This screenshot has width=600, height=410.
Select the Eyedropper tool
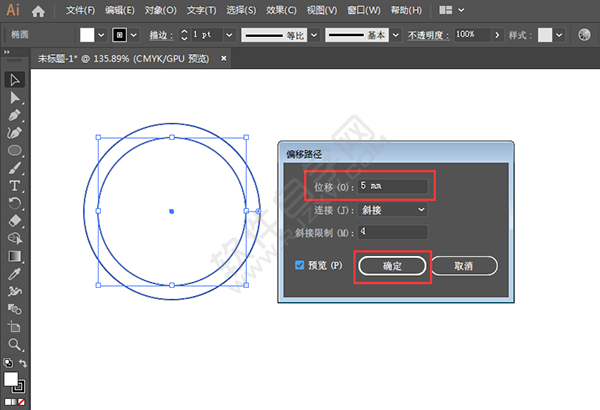[15, 274]
